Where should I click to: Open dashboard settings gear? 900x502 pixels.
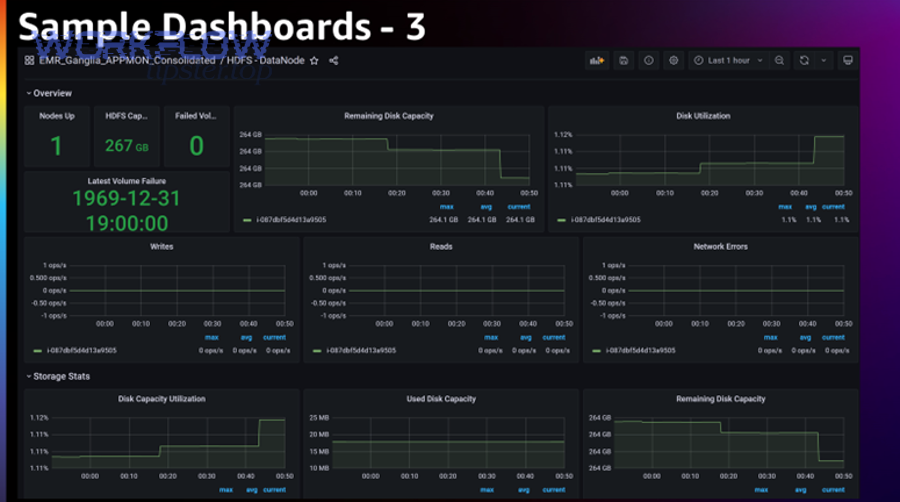coord(674,60)
